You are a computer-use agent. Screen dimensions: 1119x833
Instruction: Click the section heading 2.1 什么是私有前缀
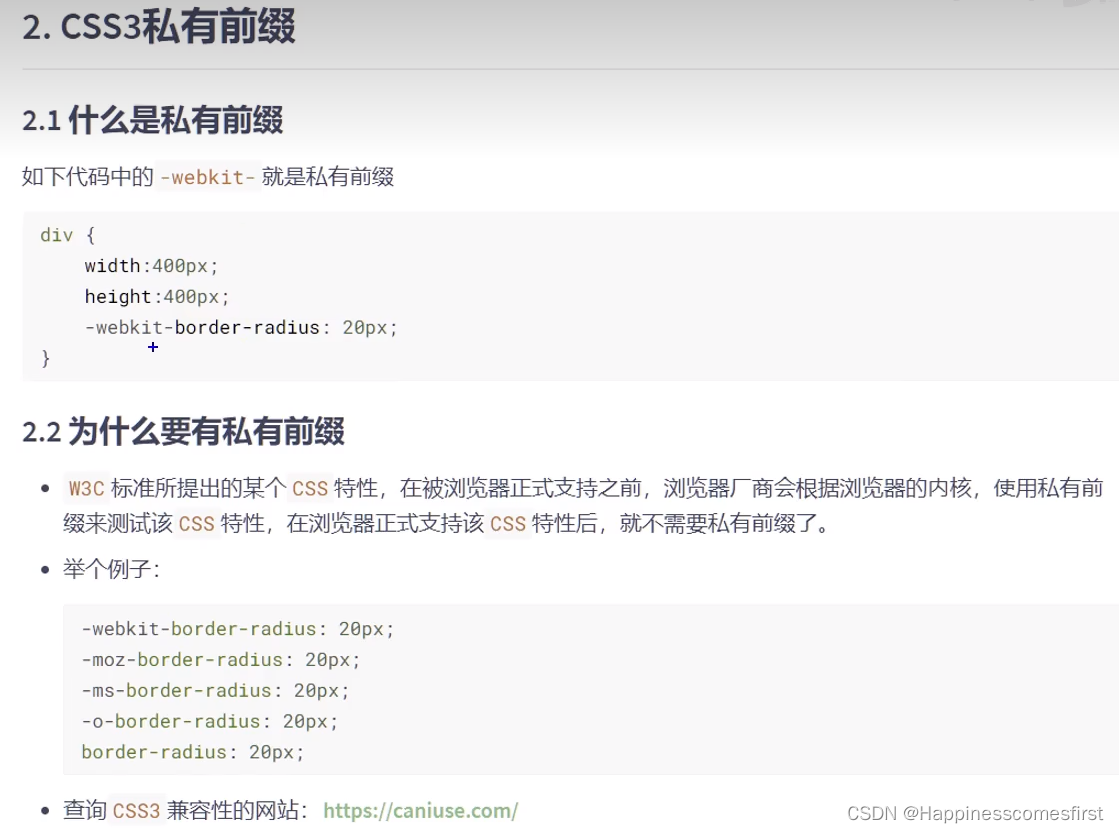point(153,120)
